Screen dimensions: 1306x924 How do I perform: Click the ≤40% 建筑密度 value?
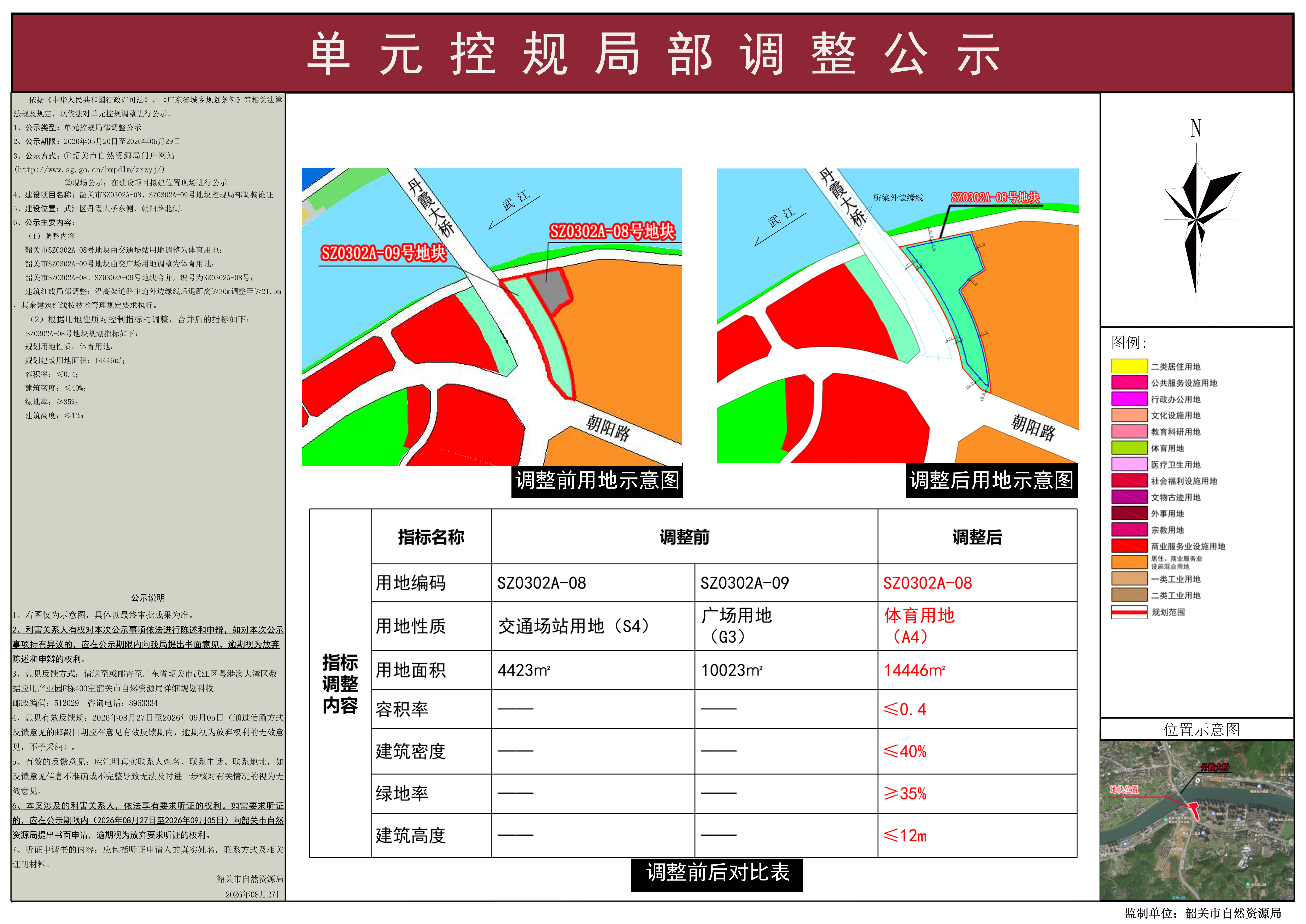coord(905,752)
